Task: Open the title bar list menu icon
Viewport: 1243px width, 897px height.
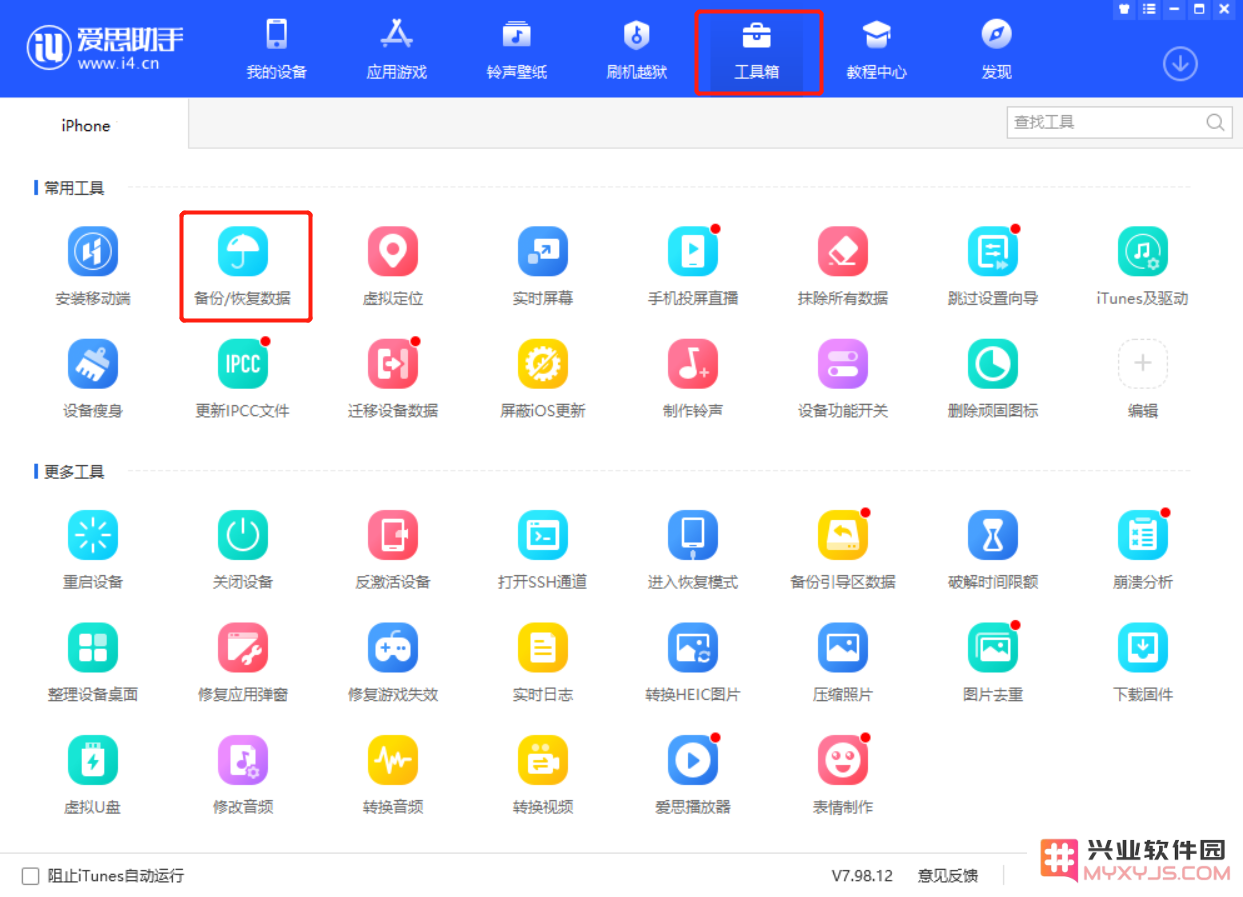Action: tap(1150, 9)
